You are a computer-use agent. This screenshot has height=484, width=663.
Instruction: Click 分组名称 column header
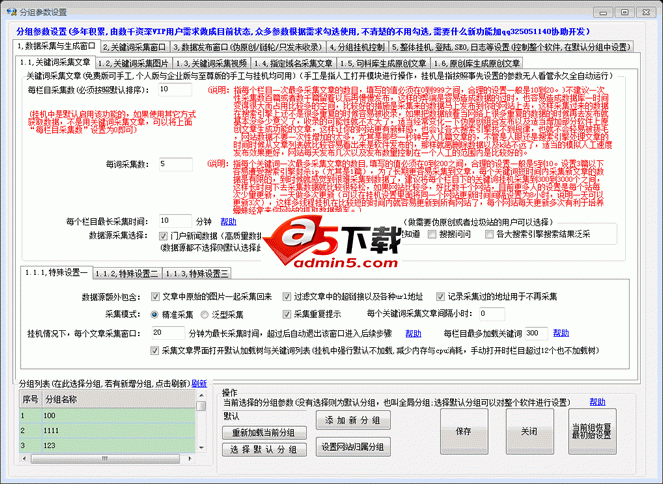click(119, 399)
